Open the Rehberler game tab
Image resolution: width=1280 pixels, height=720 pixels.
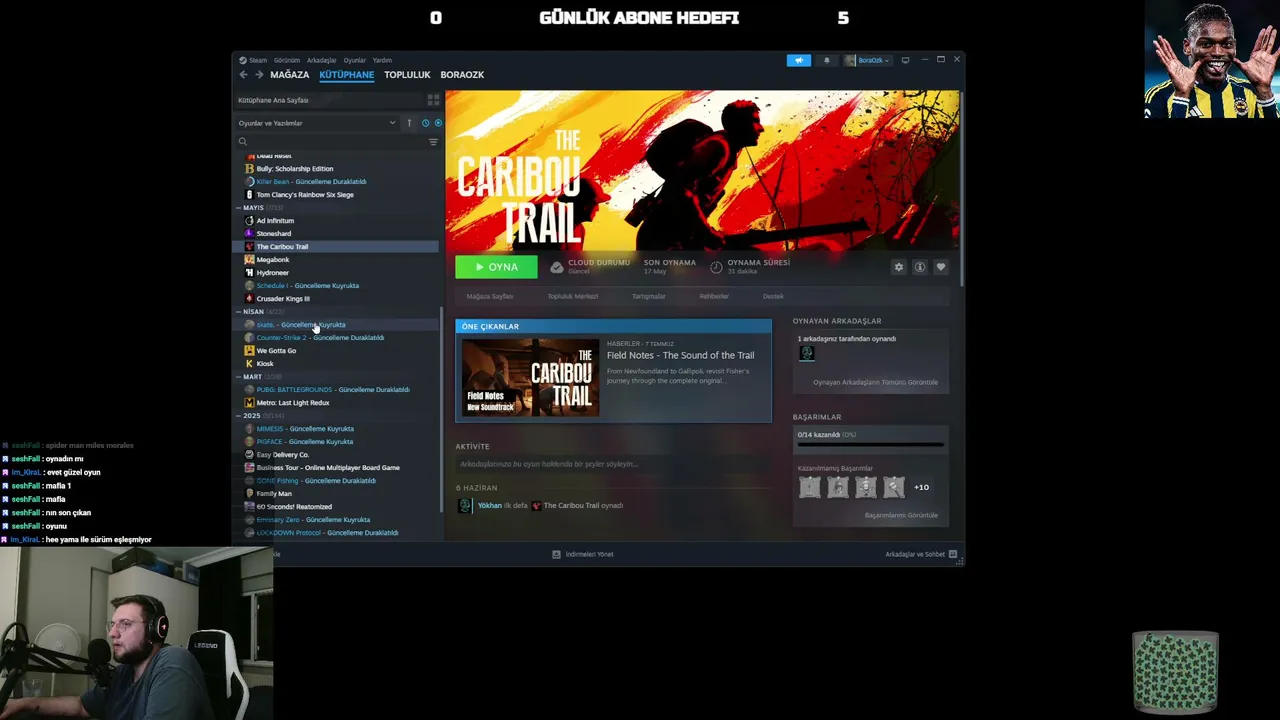714,296
